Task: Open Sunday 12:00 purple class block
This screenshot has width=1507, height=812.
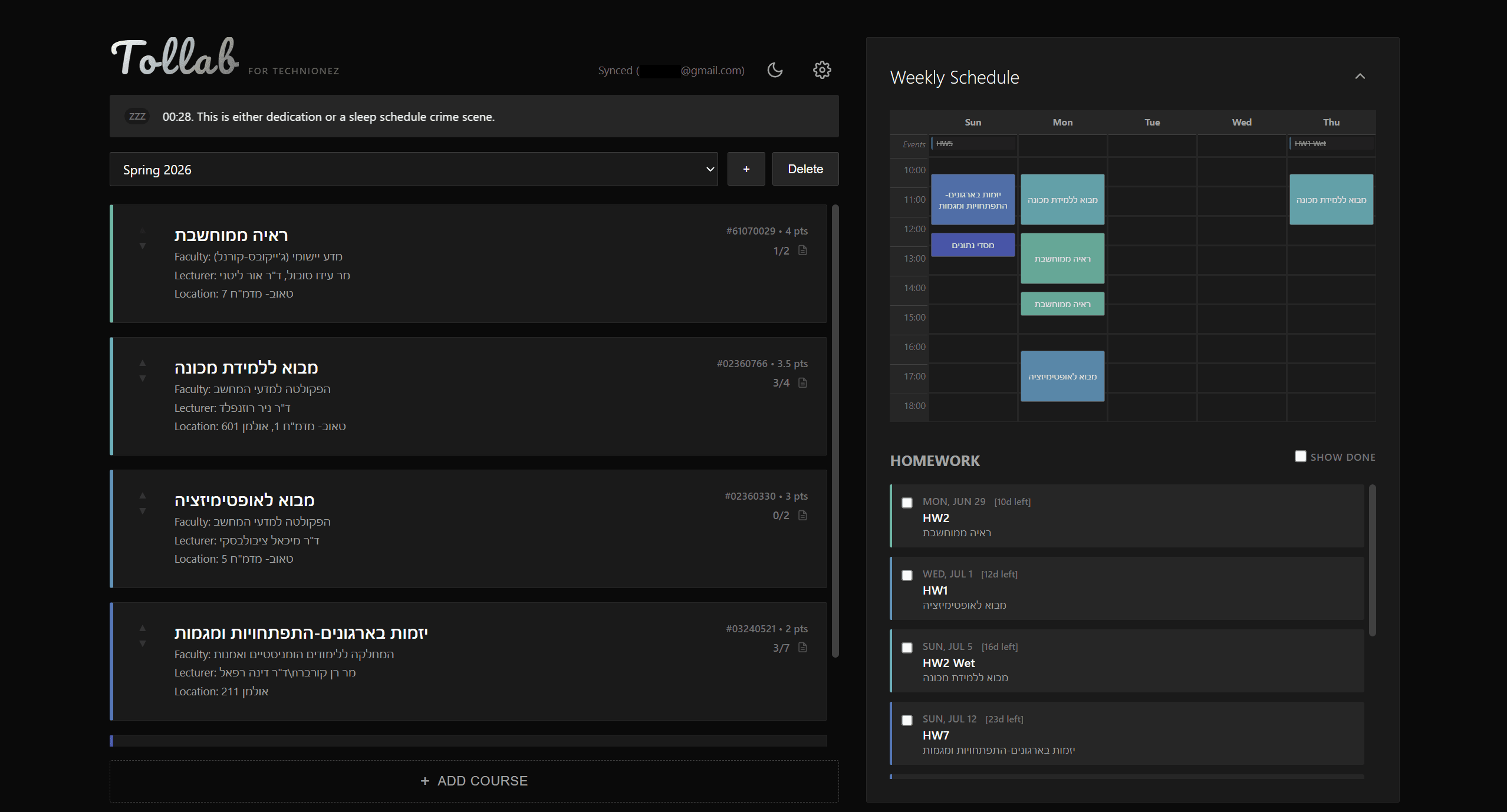Action: [973, 245]
